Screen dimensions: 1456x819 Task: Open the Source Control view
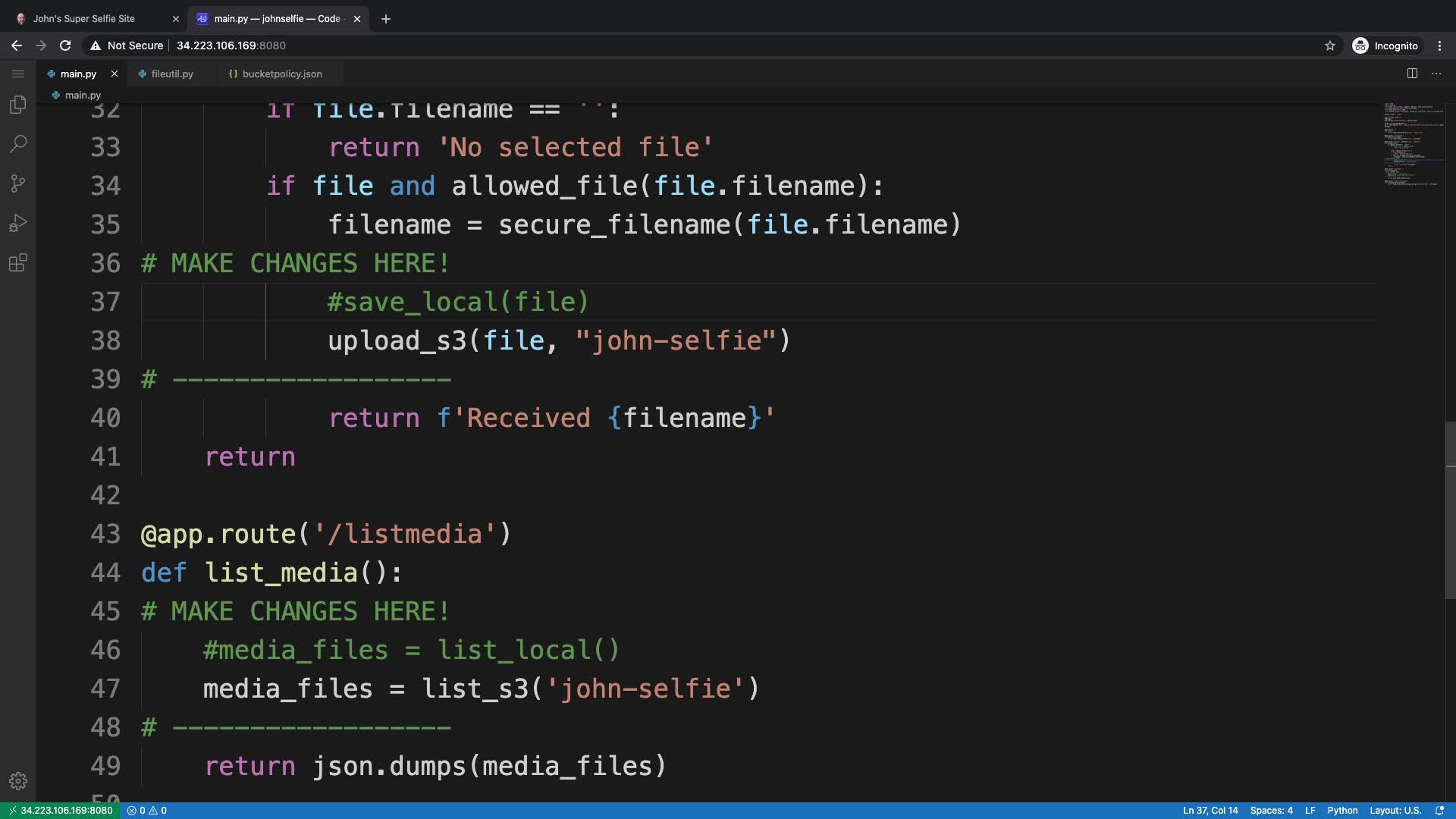18,184
